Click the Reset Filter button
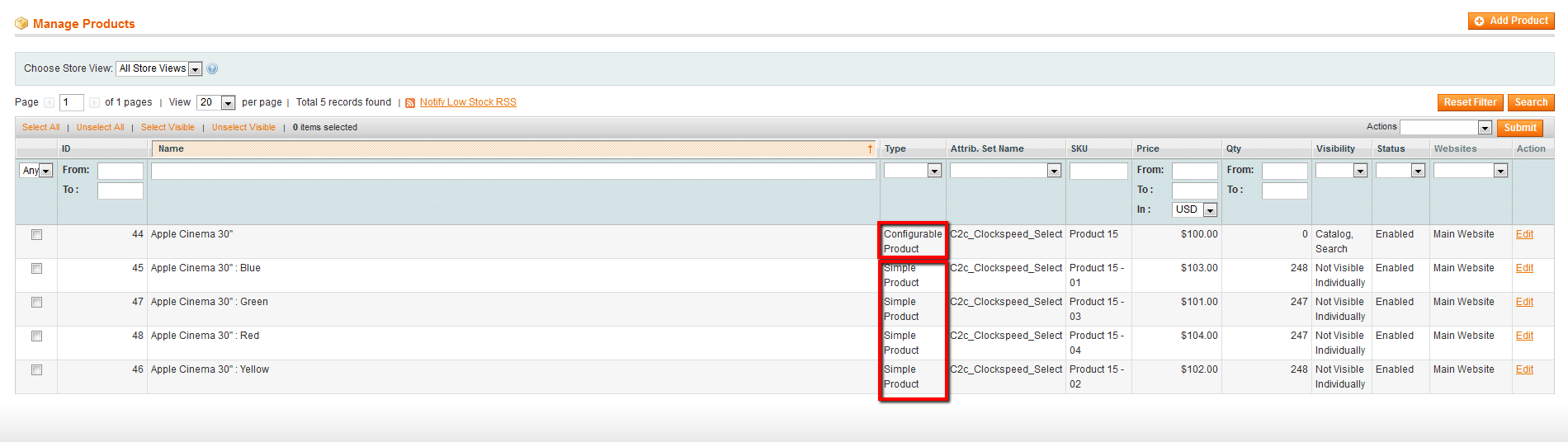 click(1470, 102)
